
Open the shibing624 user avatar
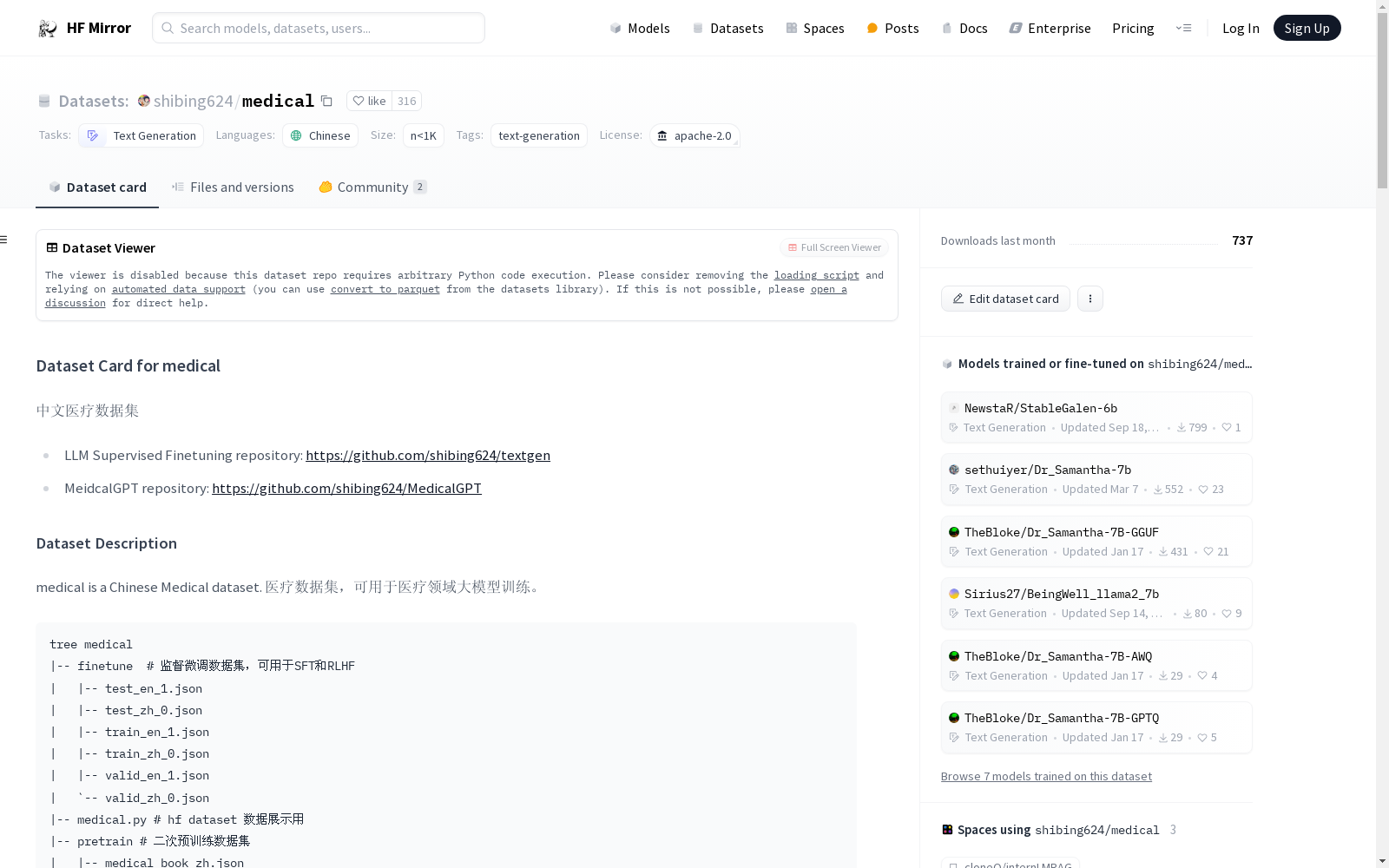[144, 101]
